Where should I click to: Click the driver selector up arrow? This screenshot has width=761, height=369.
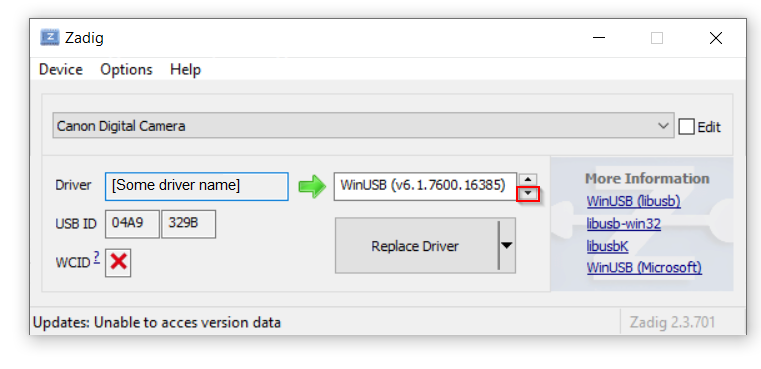tap(528, 179)
